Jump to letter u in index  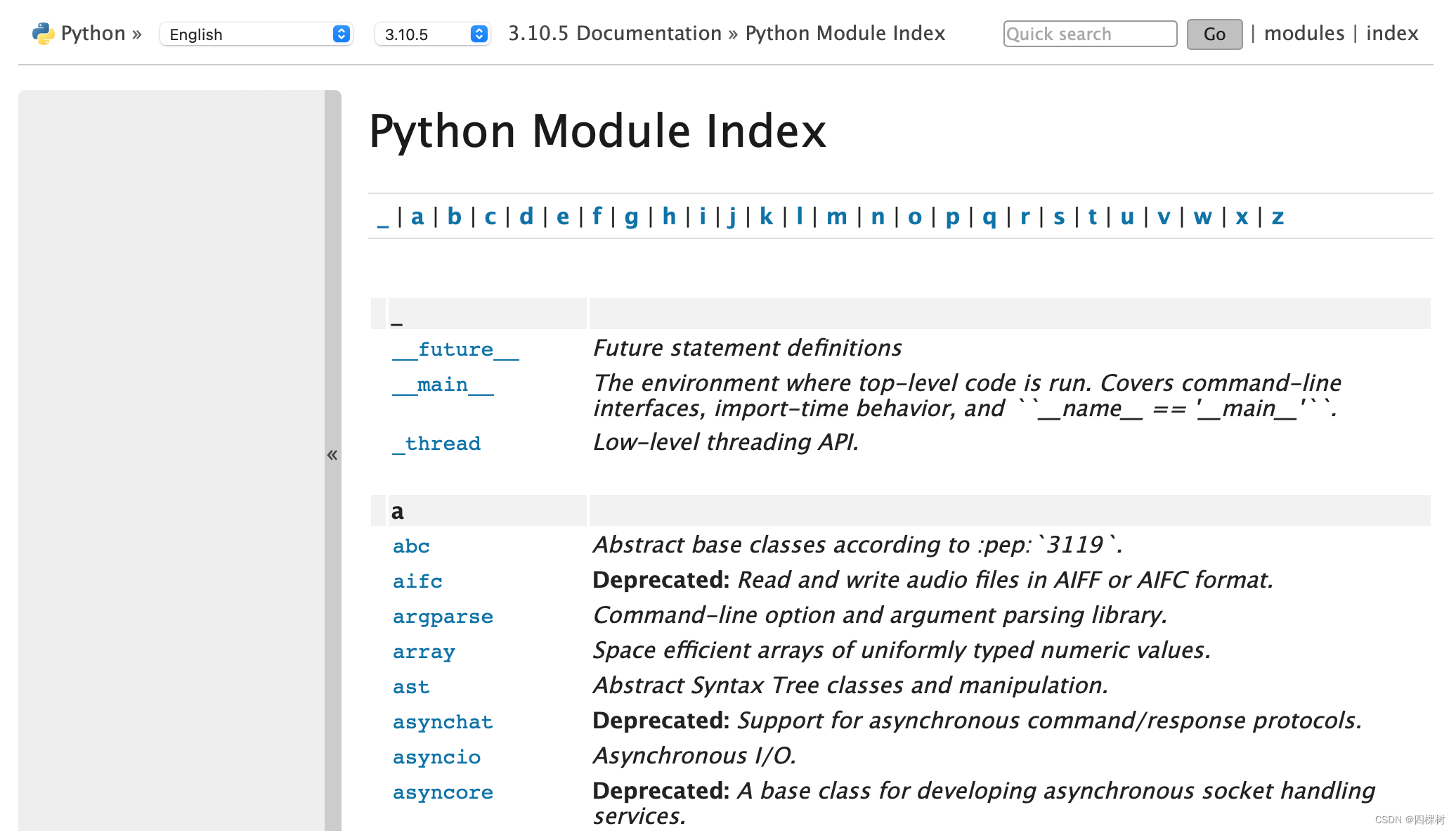pyautogui.click(x=1127, y=217)
